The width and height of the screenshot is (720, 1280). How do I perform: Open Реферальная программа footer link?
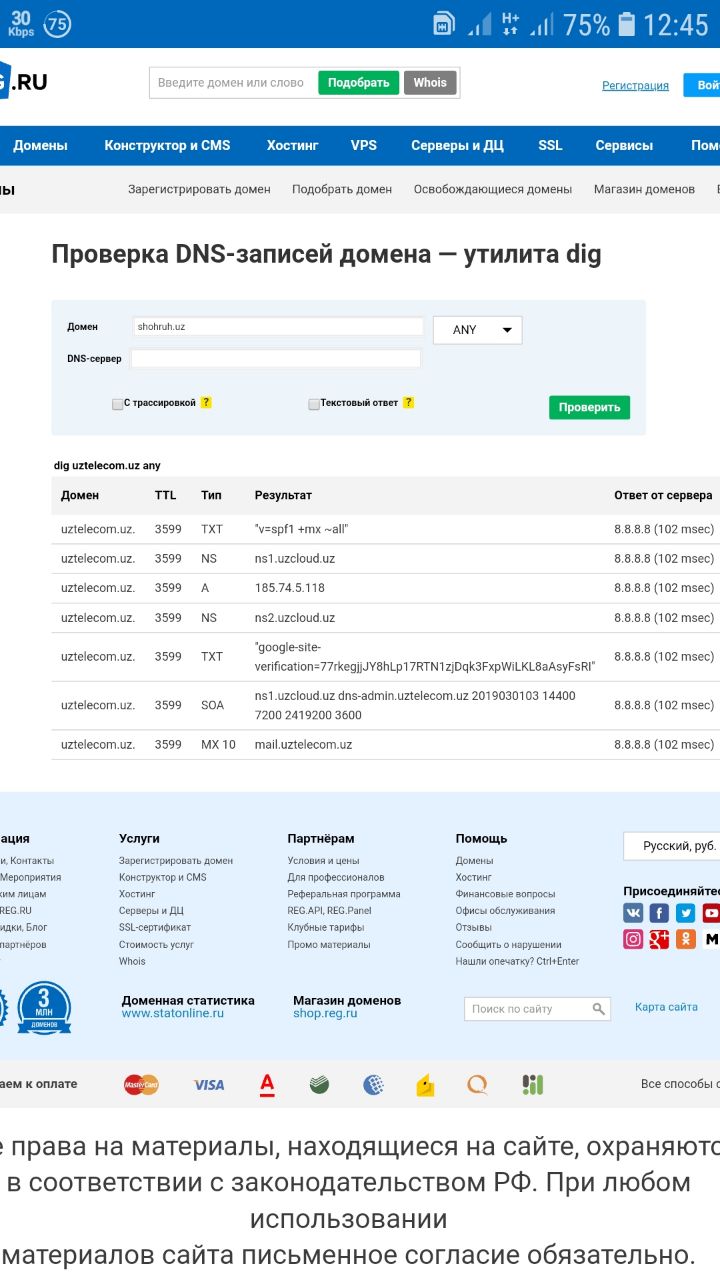point(344,894)
